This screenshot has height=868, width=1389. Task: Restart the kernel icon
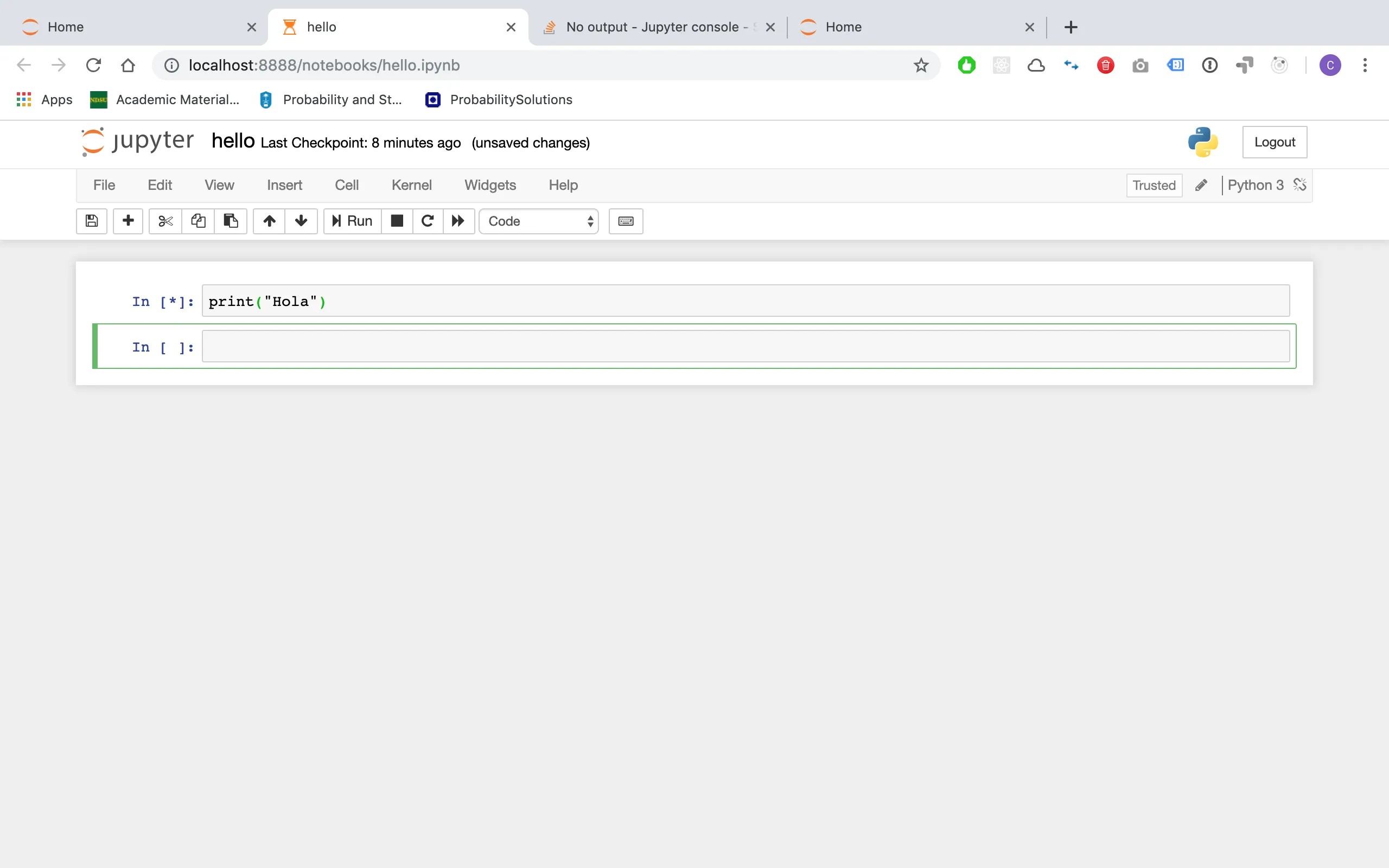tap(428, 221)
